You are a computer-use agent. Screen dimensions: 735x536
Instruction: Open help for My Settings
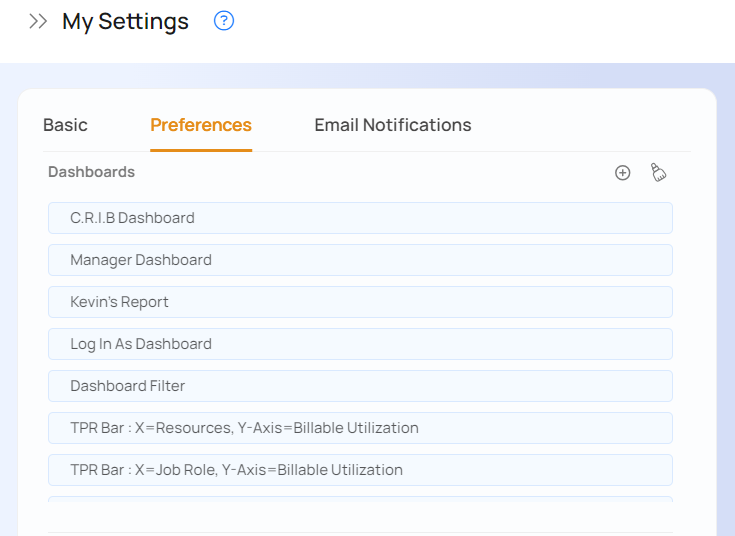click(x=224, y=21)
